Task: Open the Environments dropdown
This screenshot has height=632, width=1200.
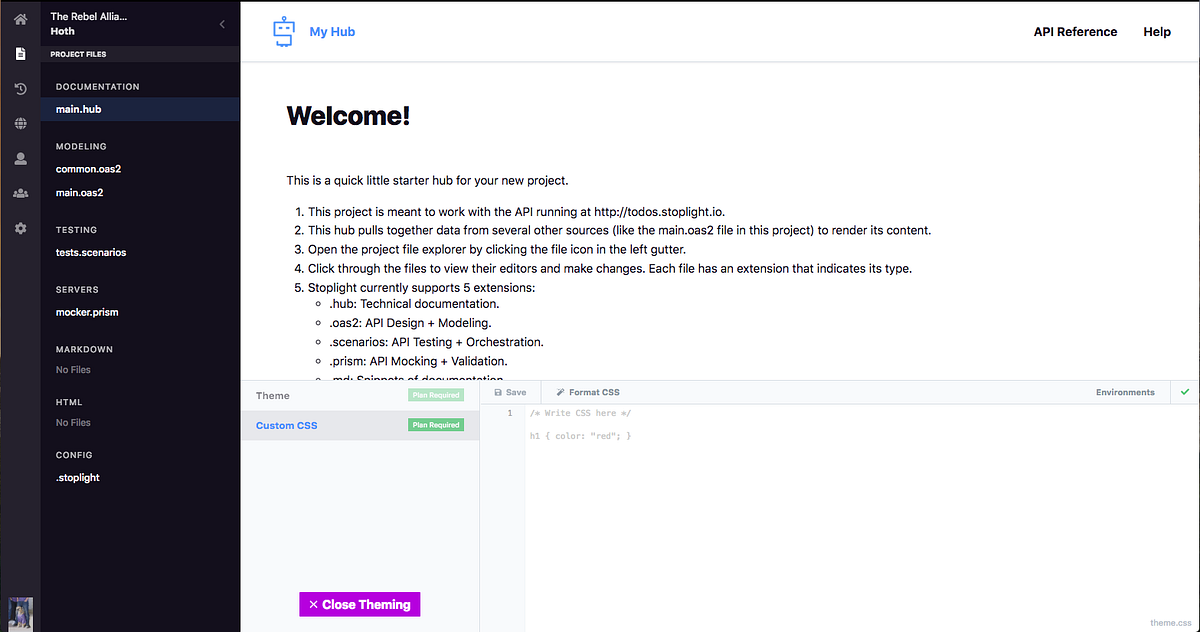Action: pos(1125,392)
